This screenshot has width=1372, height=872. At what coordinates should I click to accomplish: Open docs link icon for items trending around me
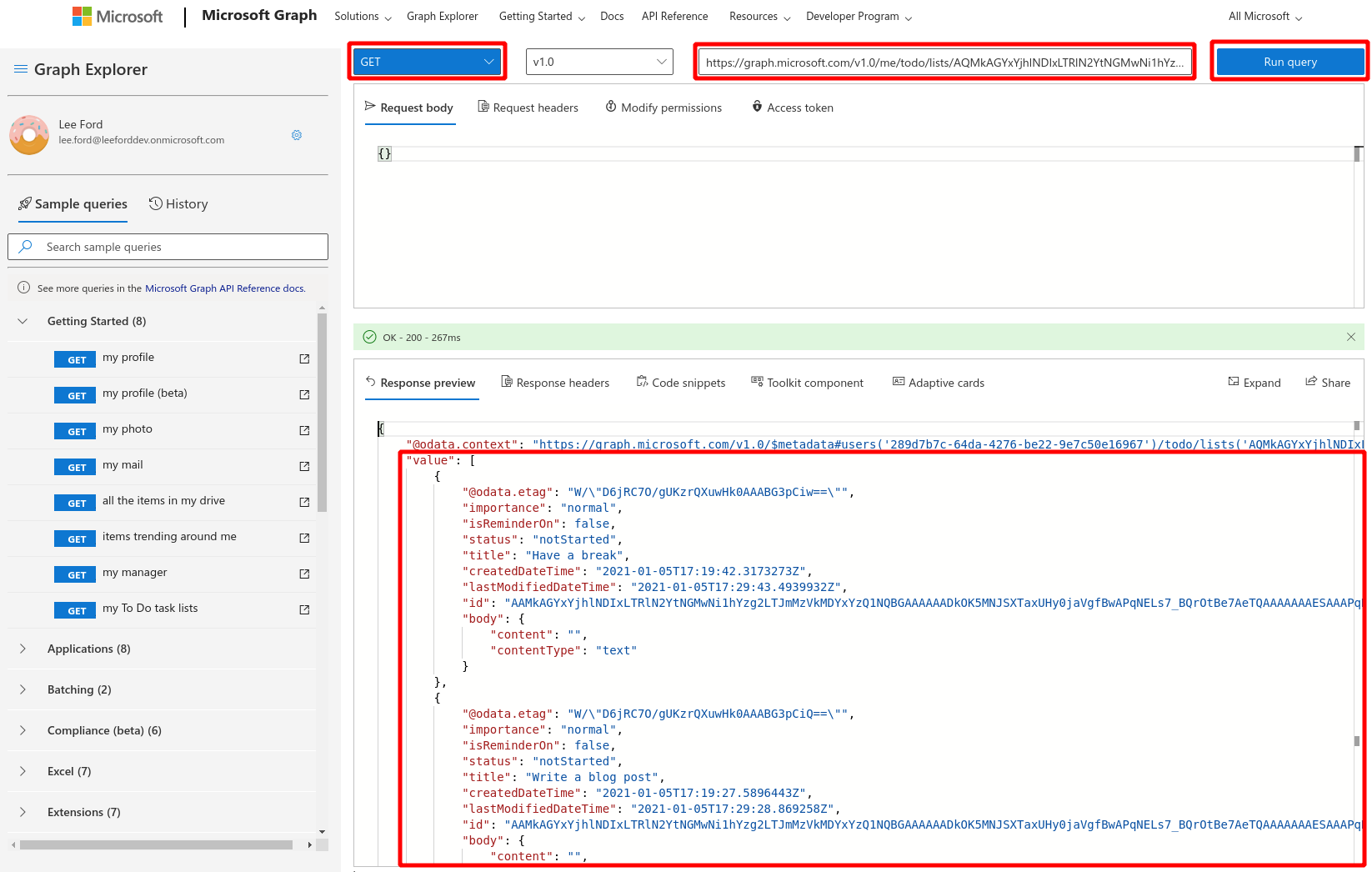coord(304,538)
